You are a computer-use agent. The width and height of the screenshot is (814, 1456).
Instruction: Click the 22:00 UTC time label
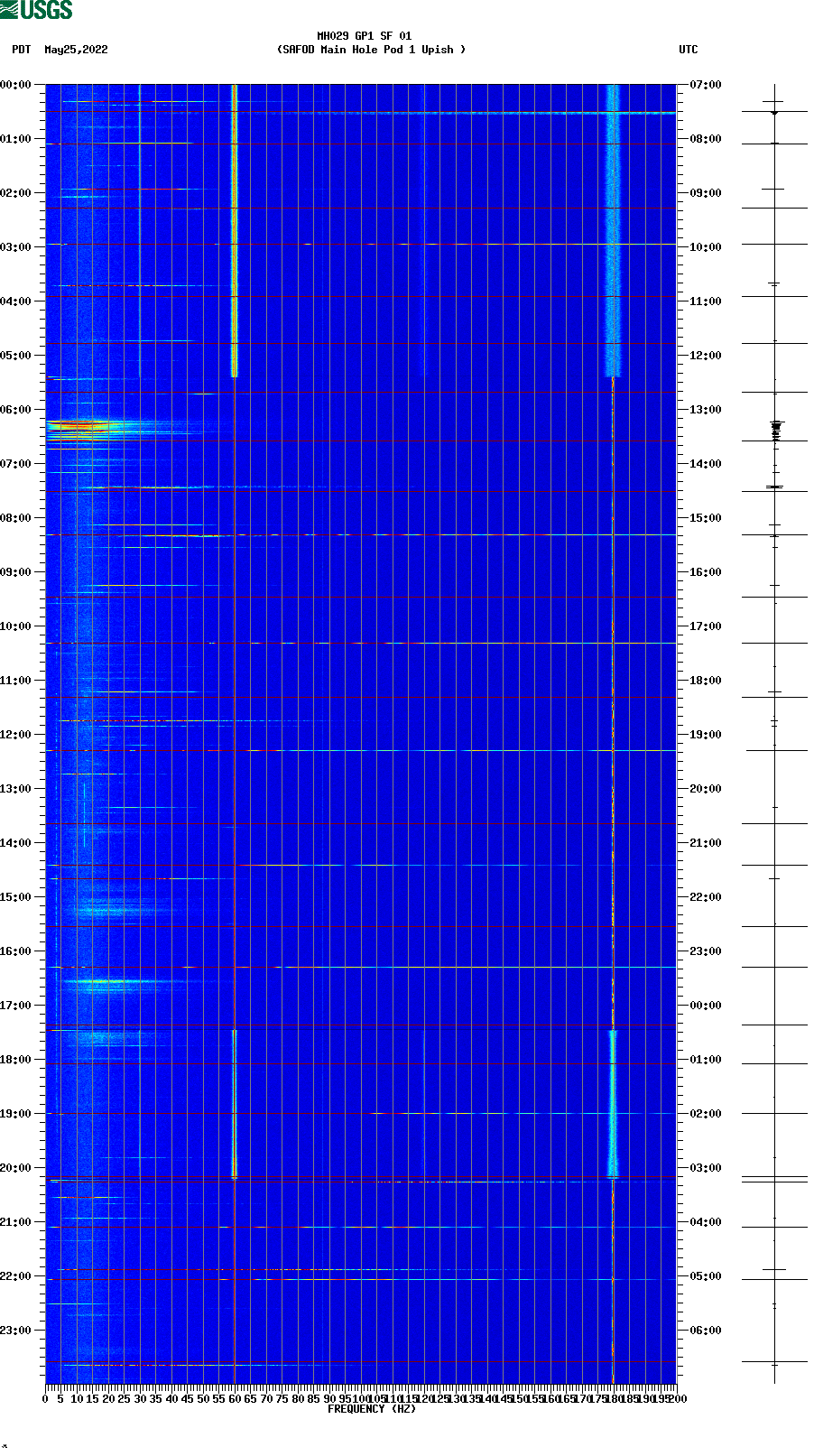pos(706,897)
